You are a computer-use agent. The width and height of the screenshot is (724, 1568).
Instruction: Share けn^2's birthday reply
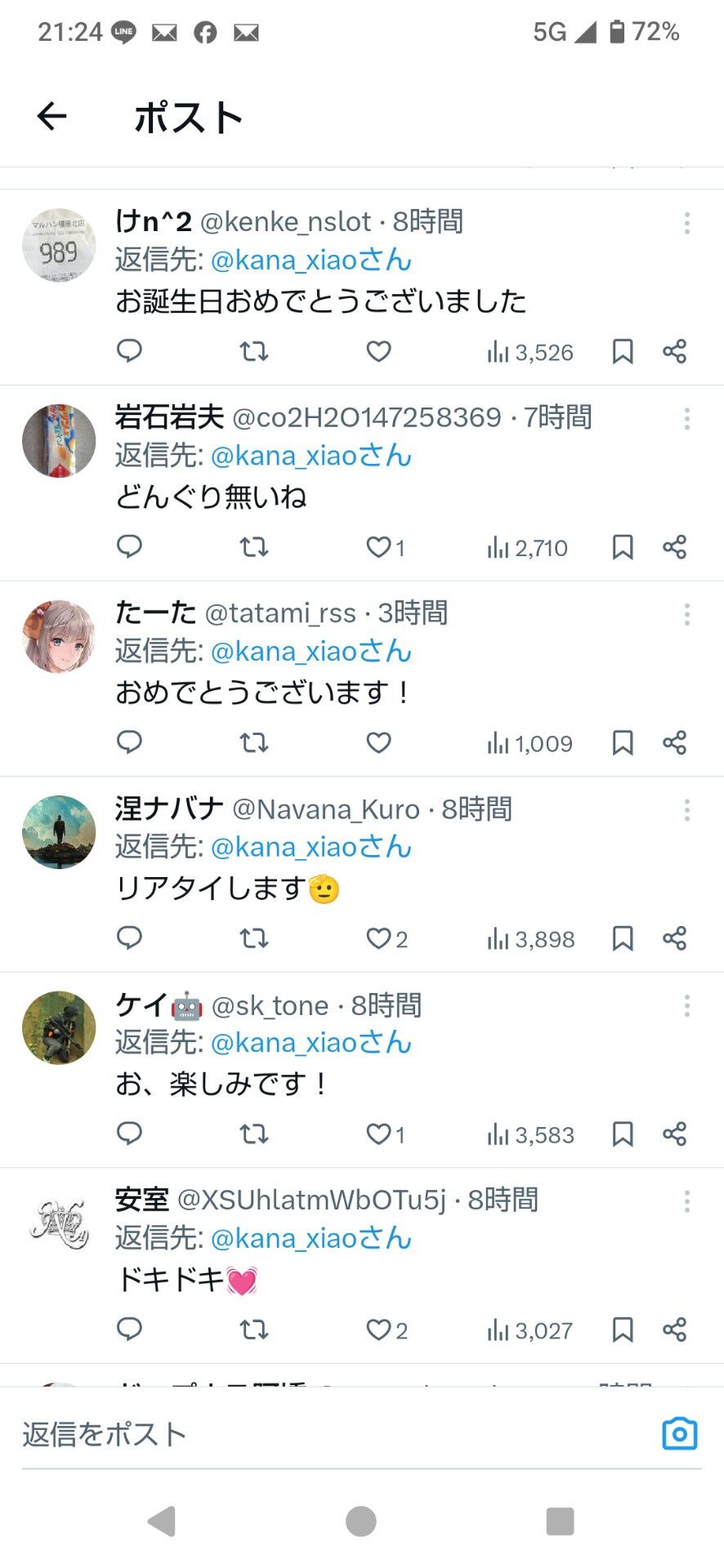point(674,352)
